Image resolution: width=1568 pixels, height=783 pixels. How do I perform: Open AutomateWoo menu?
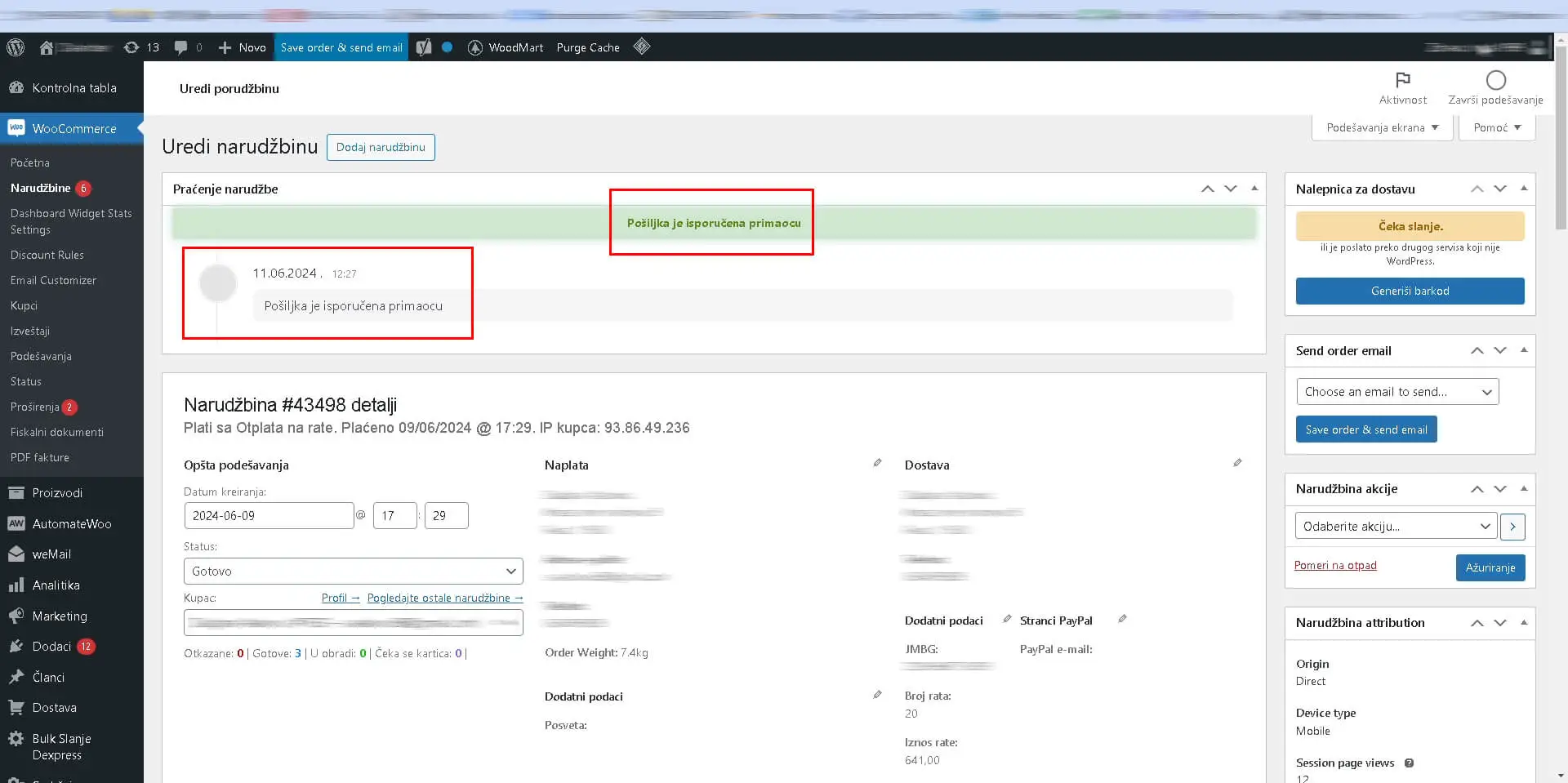pos(72,524)
